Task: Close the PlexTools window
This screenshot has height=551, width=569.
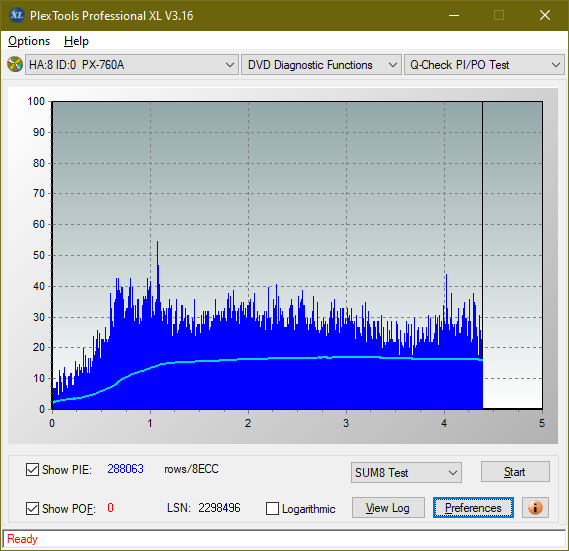Action: (545, 15)
